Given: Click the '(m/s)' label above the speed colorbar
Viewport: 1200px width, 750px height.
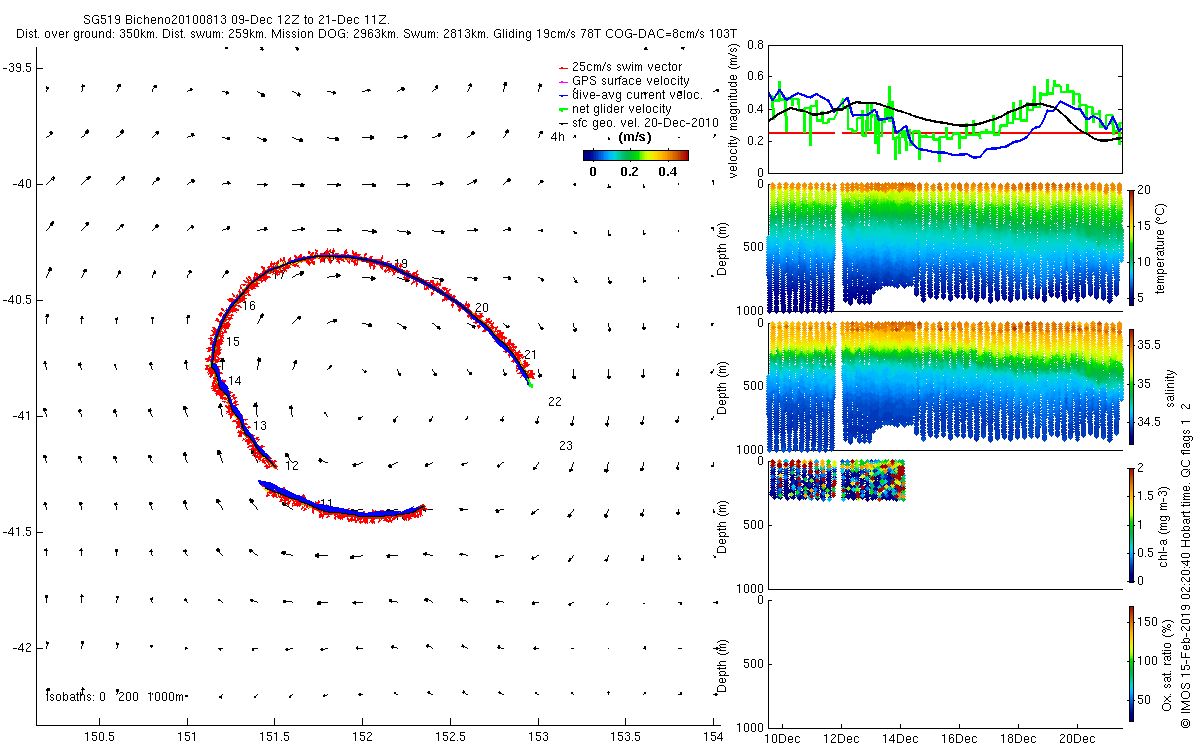Looking at the screenshot, I should [x=635, y=137].
